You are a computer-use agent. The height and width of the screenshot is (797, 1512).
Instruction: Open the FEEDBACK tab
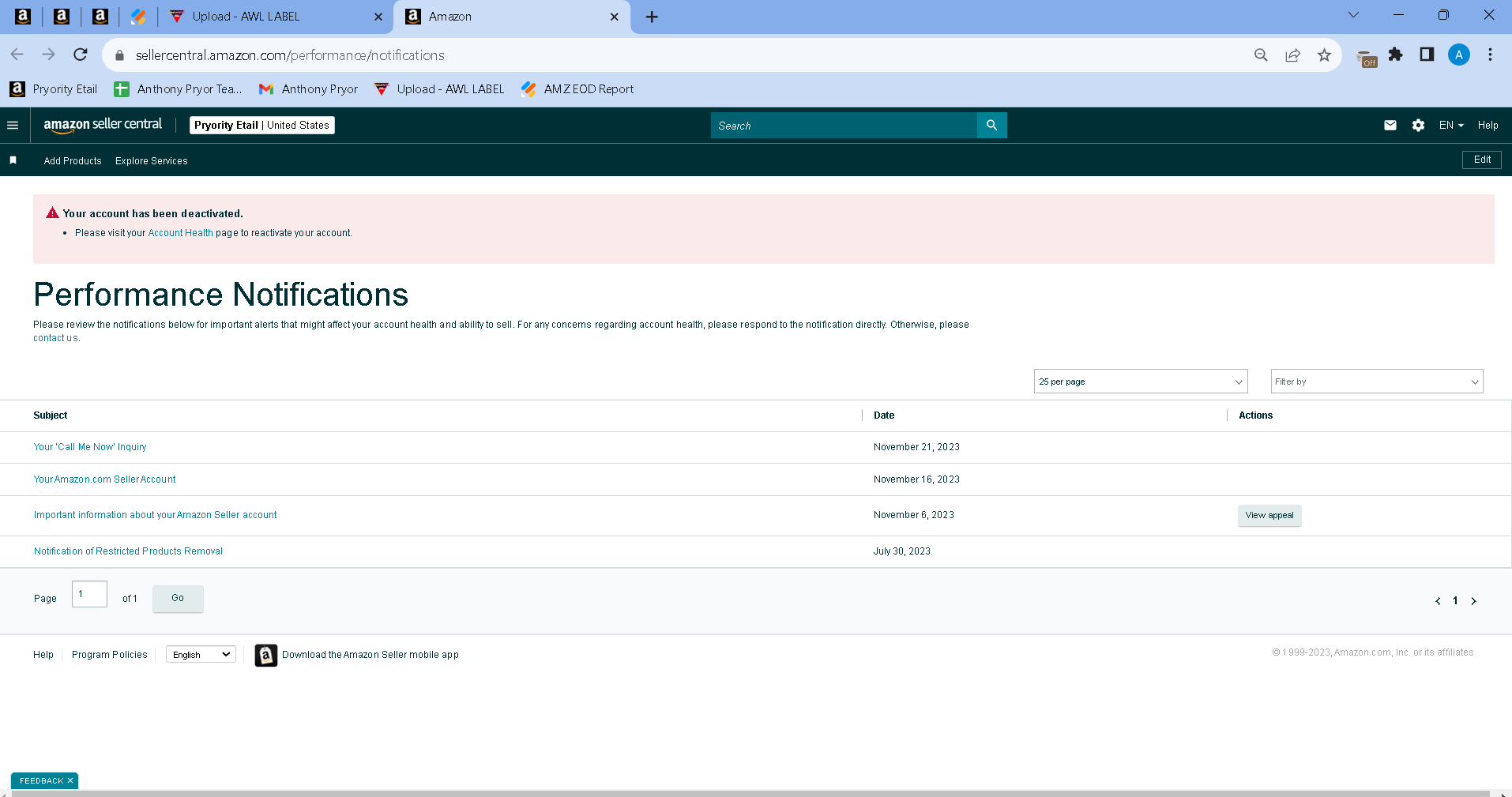(x=41, y=780)
